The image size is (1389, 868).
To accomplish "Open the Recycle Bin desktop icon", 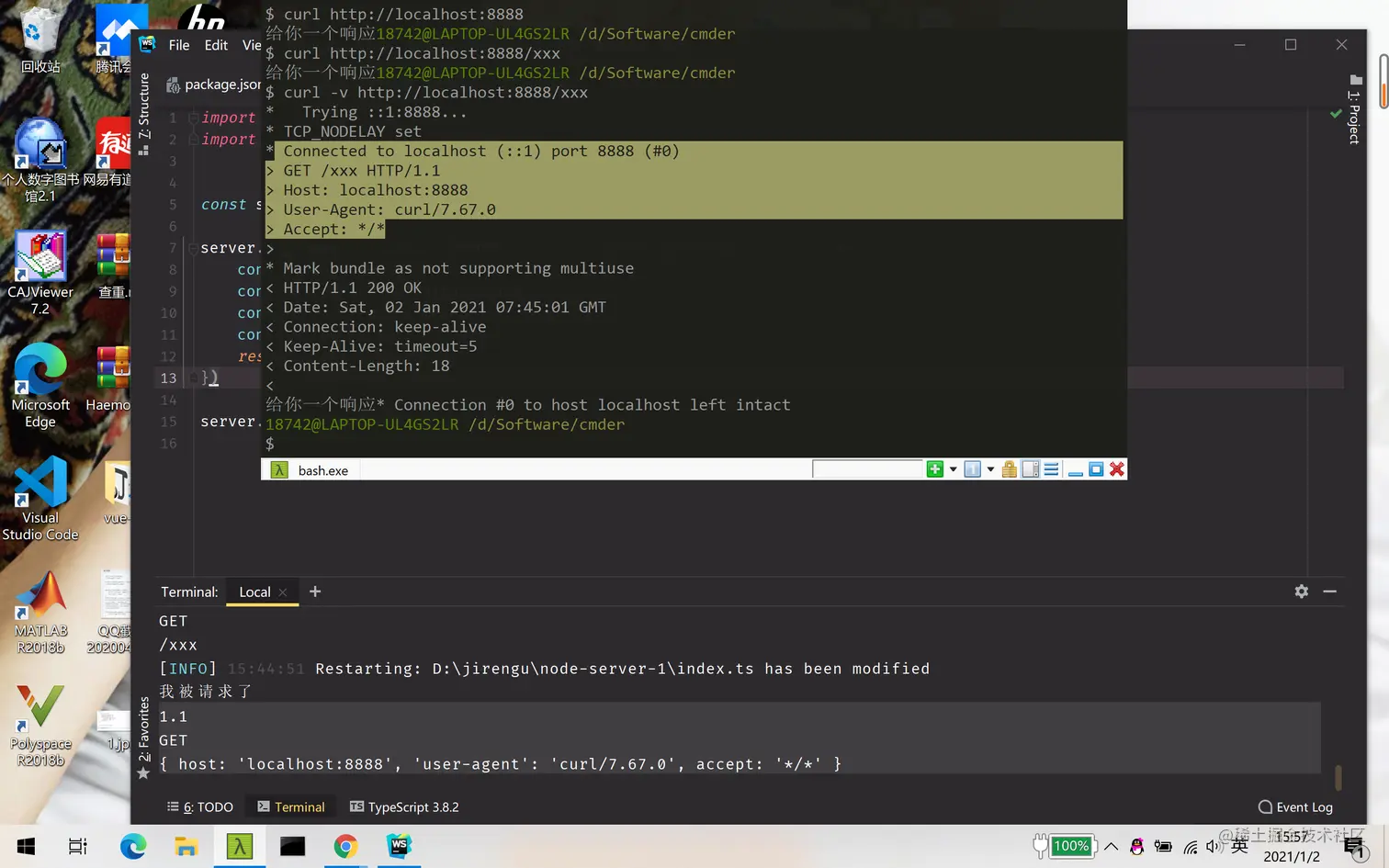I will pyautogui.click(x=40, y=39).
